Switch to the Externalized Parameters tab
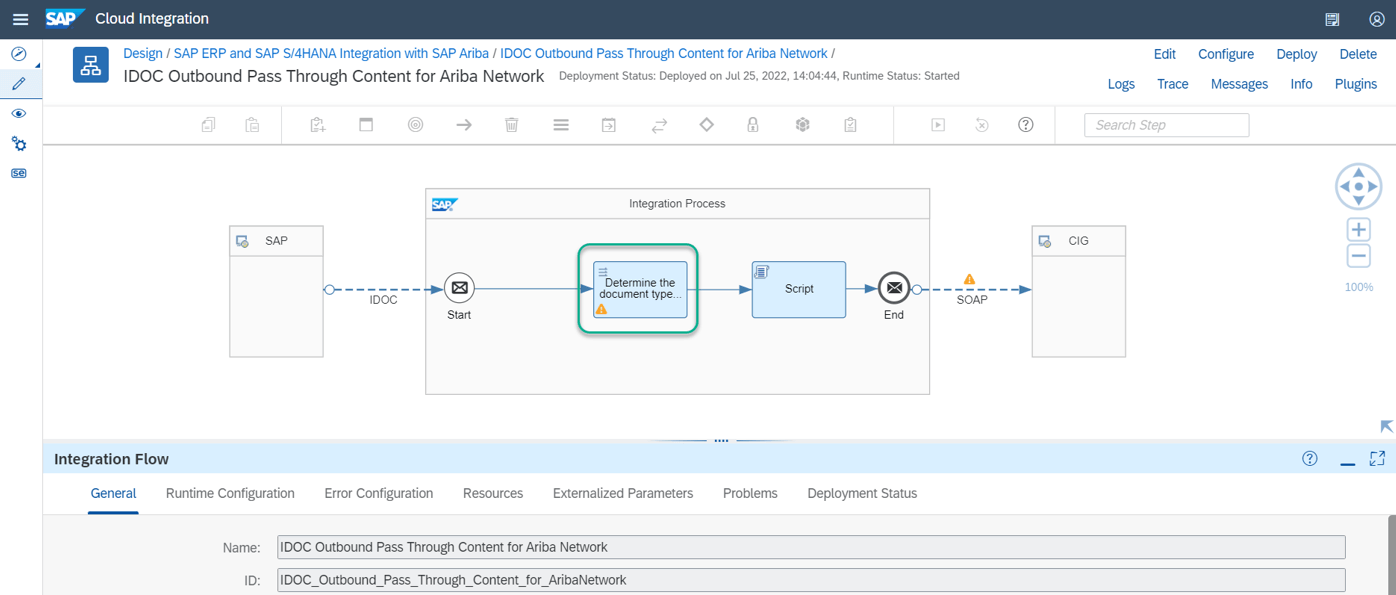 pos(623,493)
